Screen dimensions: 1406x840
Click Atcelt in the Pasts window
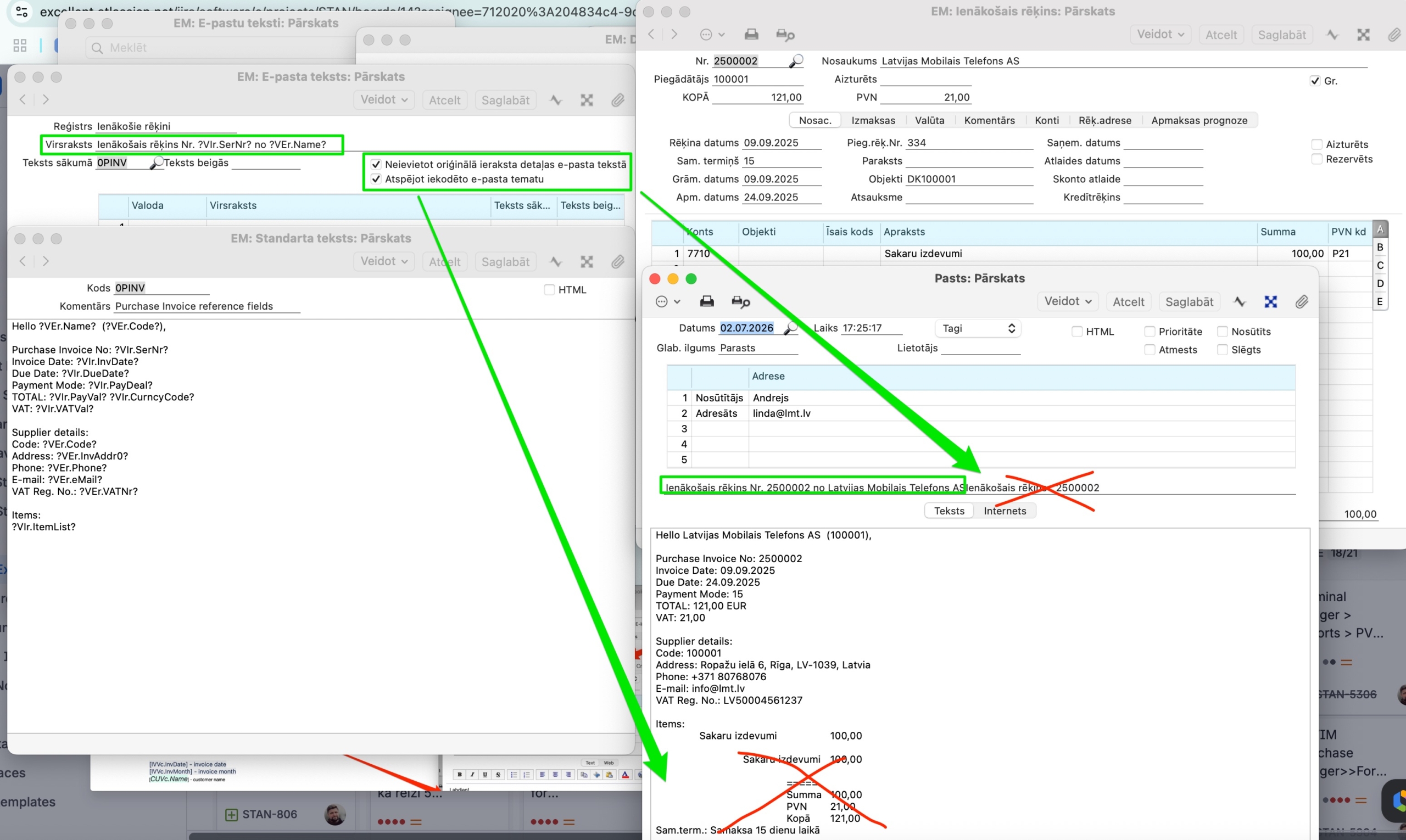click(1128, 302)
